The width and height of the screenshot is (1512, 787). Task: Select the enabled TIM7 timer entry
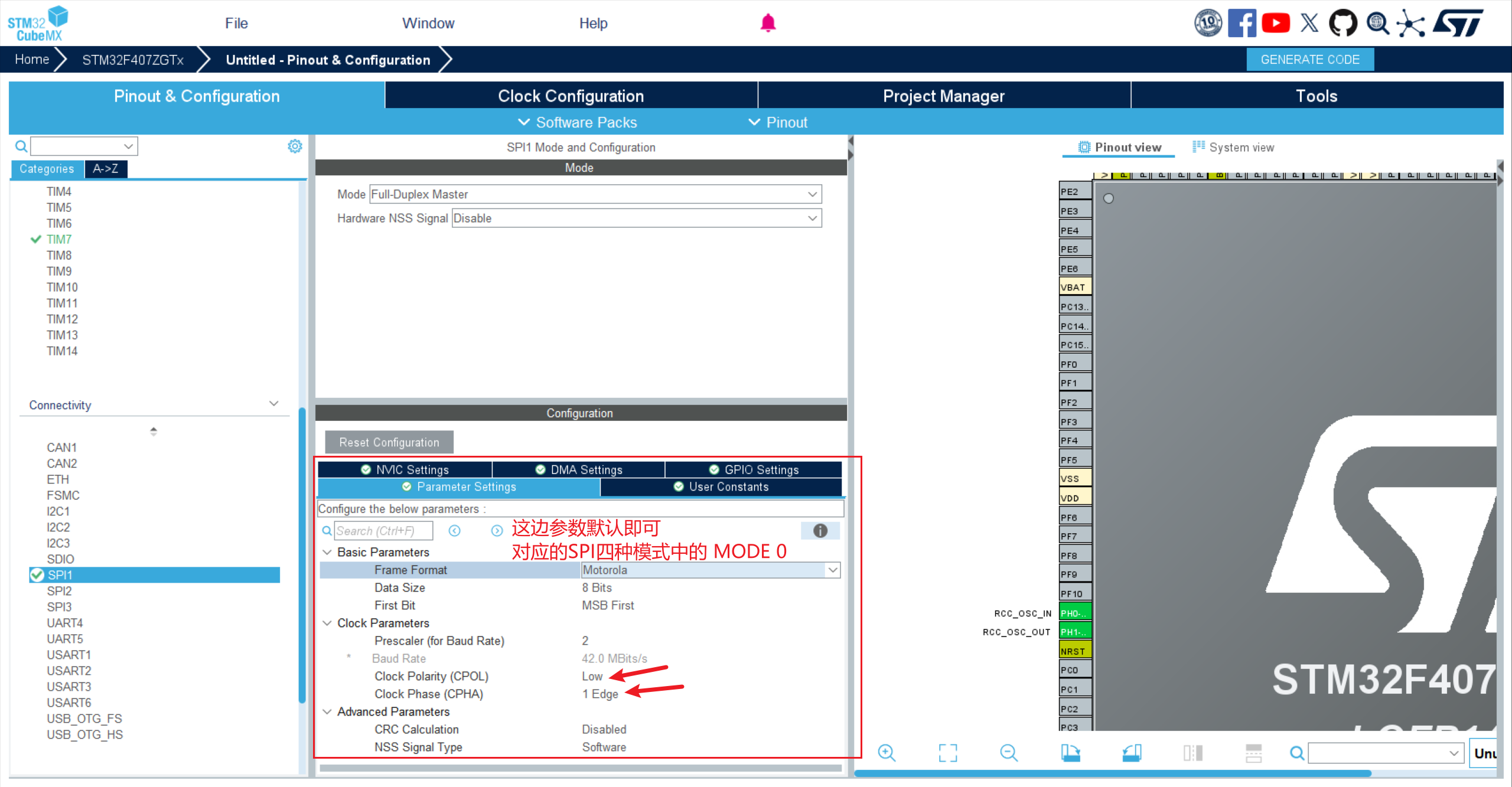[59, 239]
